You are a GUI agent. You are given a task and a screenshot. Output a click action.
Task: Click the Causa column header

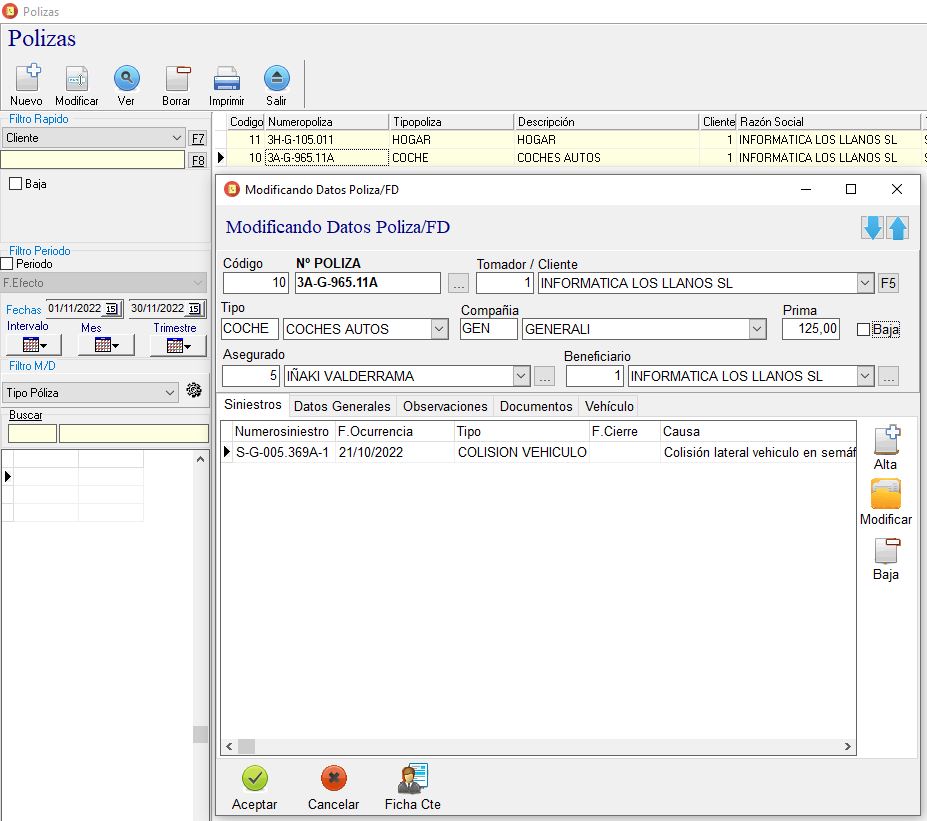coord(758,431)
